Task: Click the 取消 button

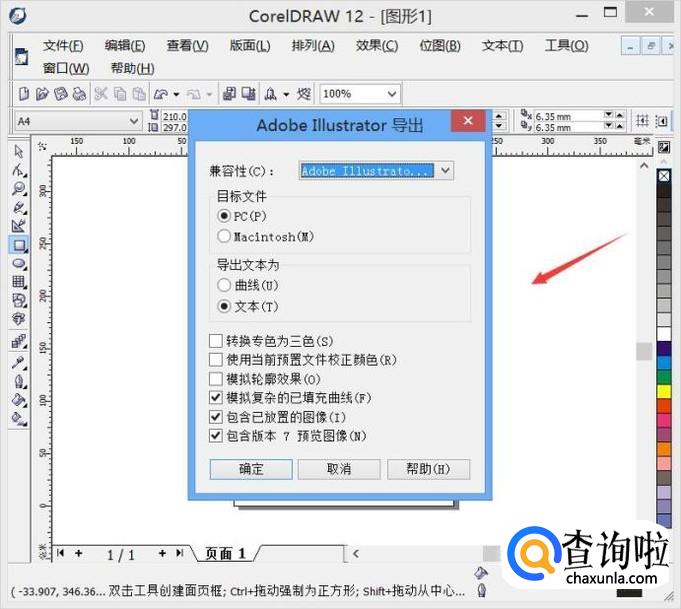Action: (339, 469)
